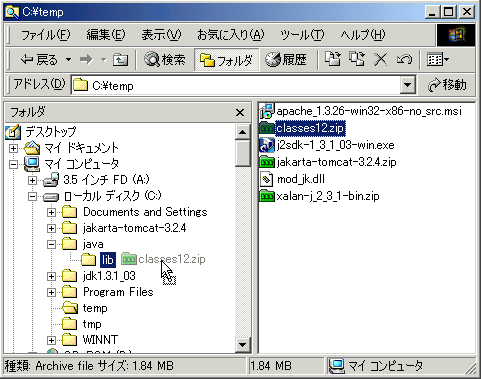
Task: Click the Copy To folder icon
Action: [x=357, y=59]
